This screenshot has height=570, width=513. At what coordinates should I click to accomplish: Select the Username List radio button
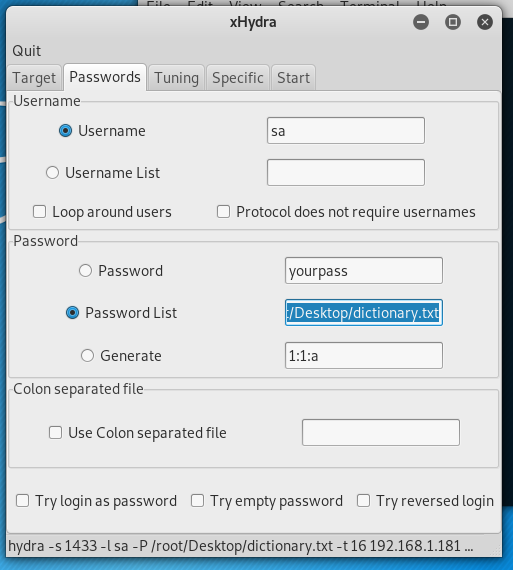tap(52, 173)
